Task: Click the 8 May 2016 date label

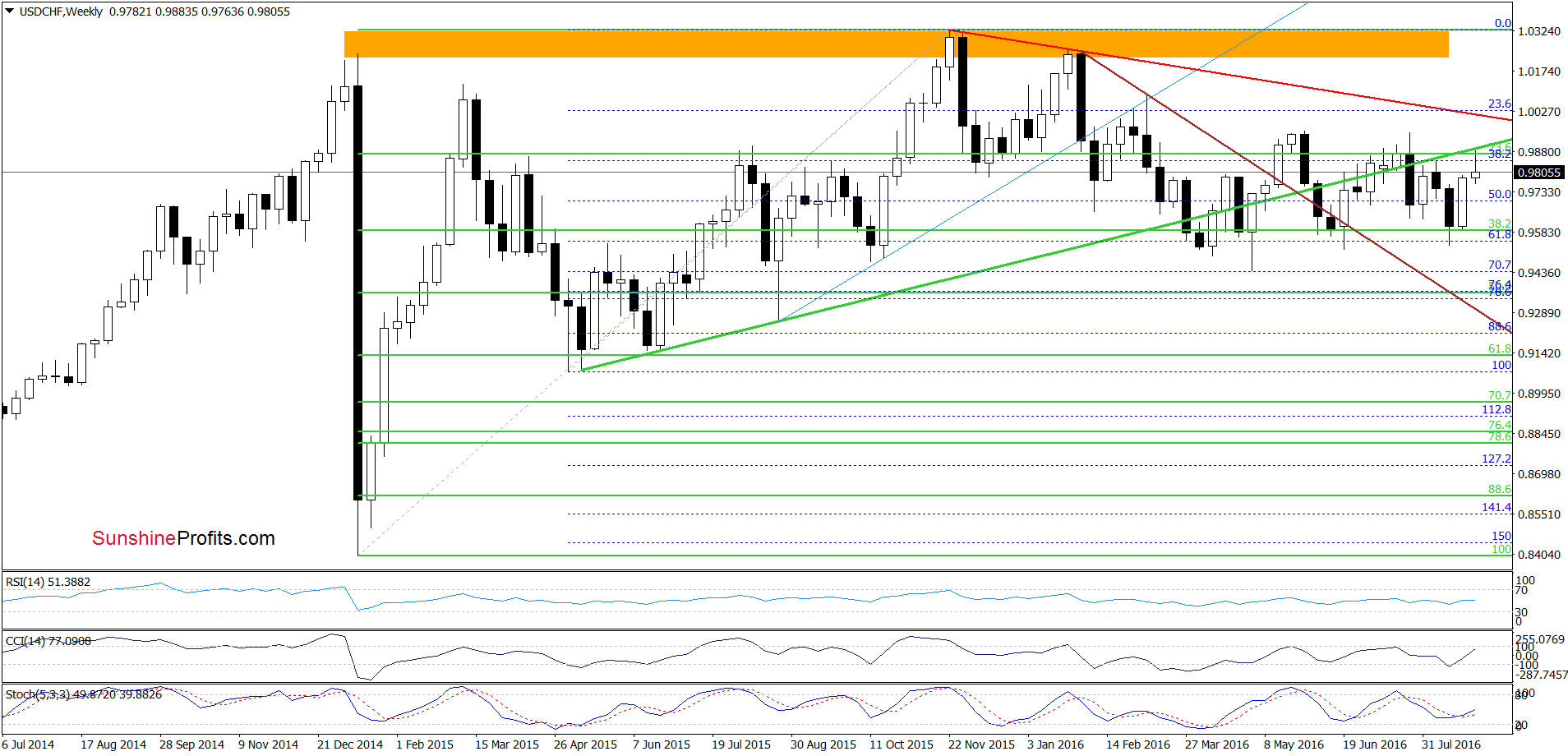Action: pyautogui.click(x=1294, y=744)
